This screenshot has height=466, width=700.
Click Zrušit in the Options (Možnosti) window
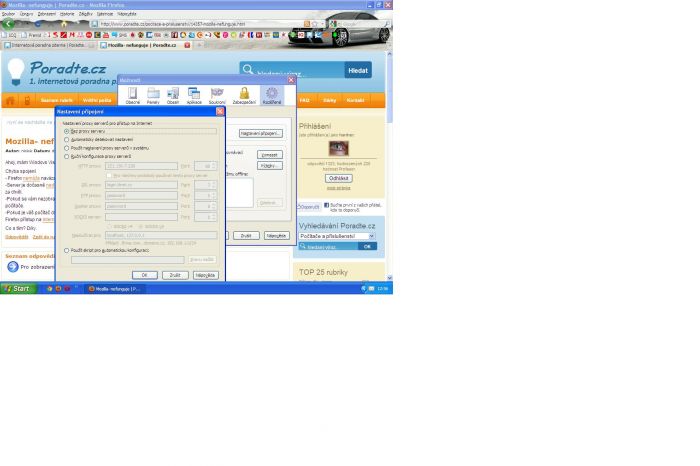246,236
